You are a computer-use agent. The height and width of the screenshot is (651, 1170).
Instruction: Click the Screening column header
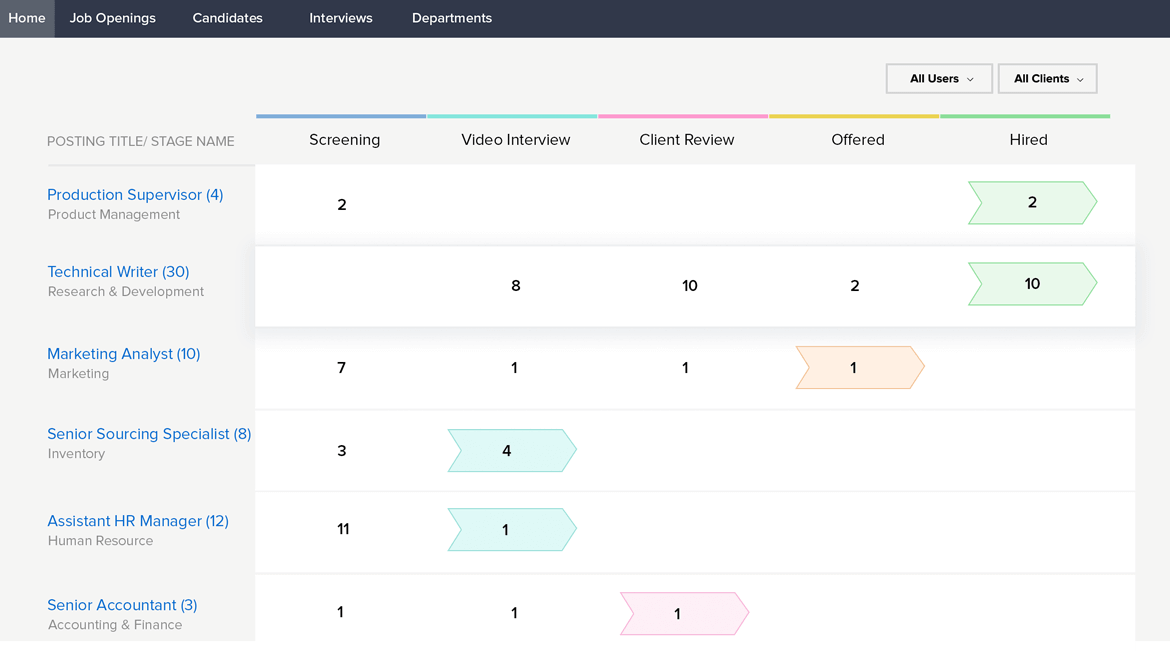(345, 140)
